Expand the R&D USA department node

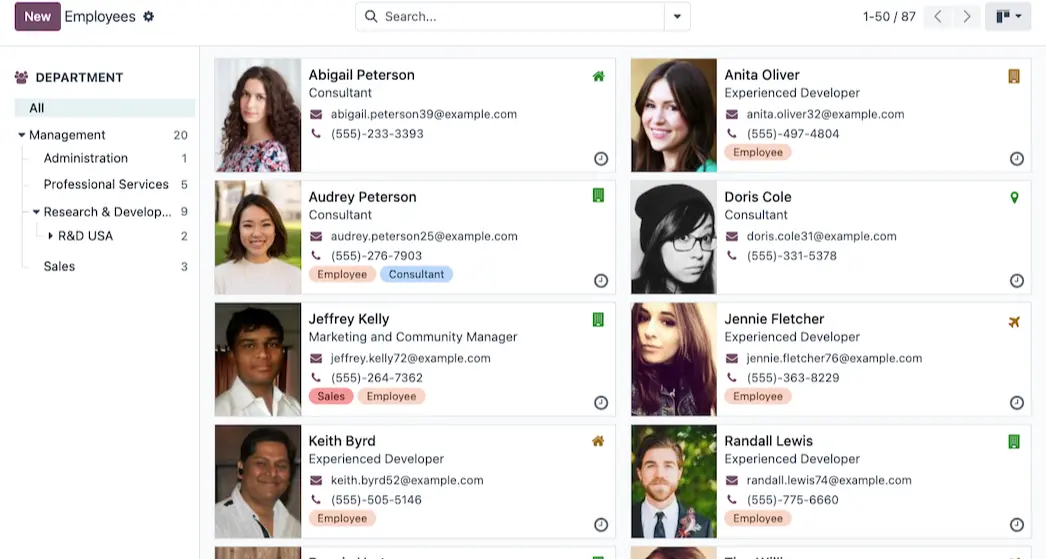[51, 236]
